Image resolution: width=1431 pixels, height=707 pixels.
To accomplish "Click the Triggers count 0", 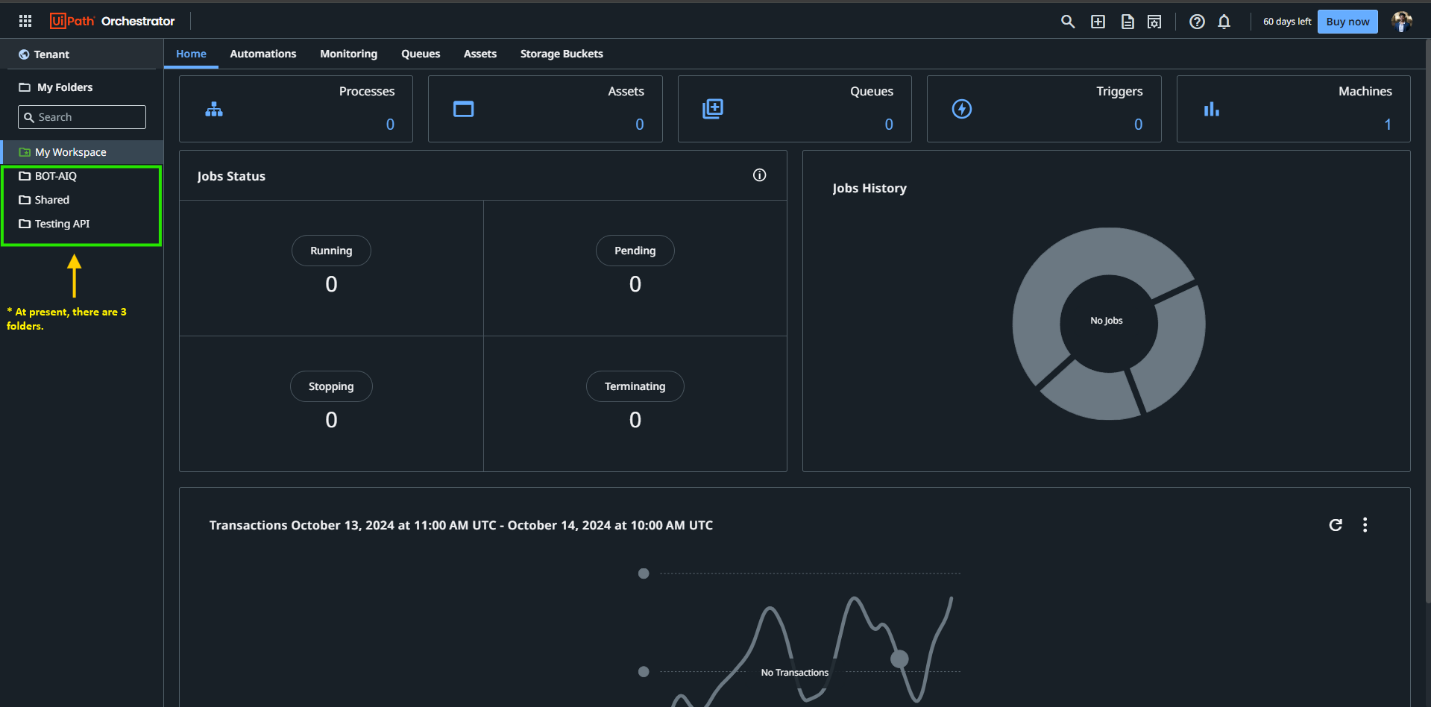I will (1138, 125).
